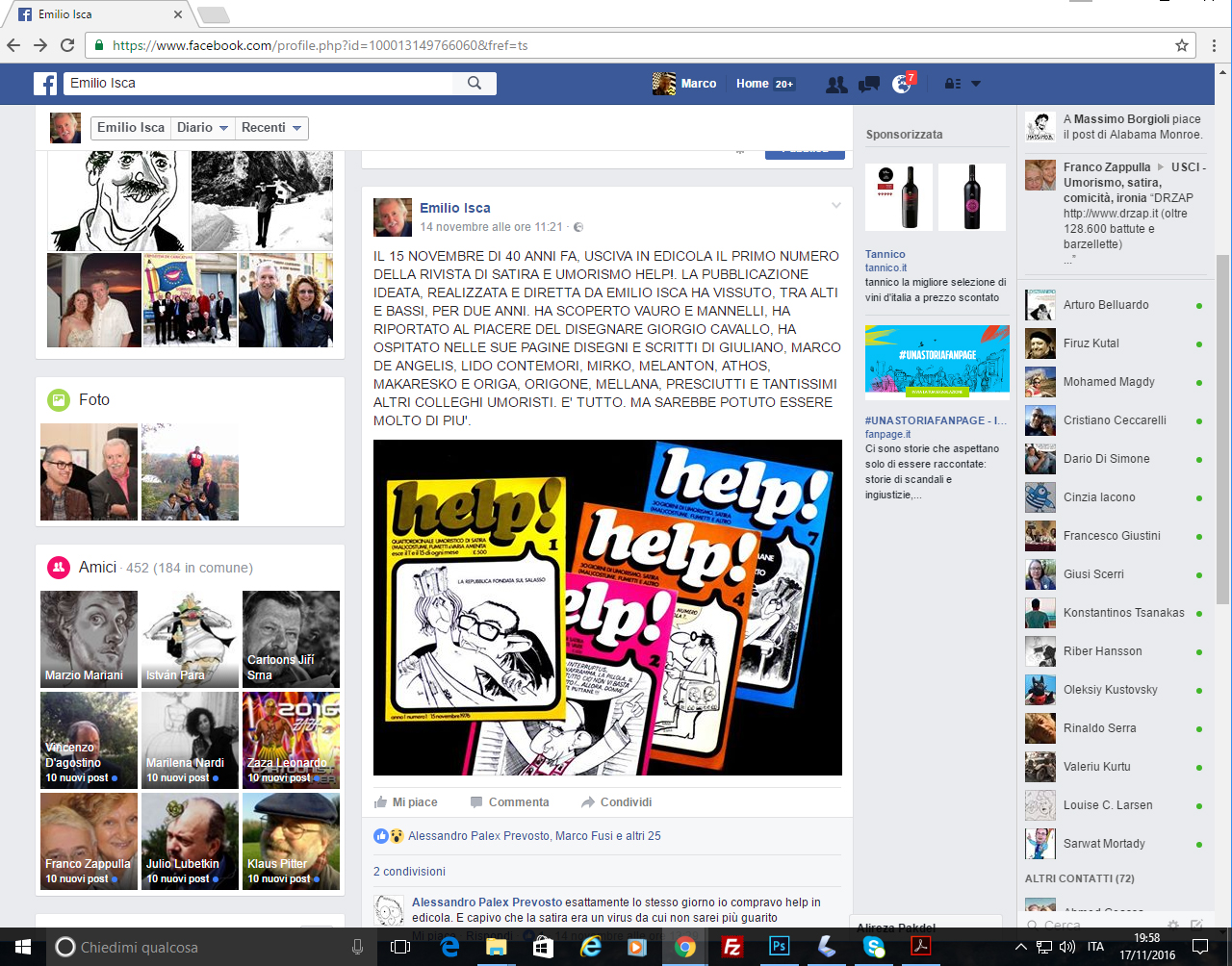Open messages icon in Facebook header
1232x966 pixels.
(869, 84)
